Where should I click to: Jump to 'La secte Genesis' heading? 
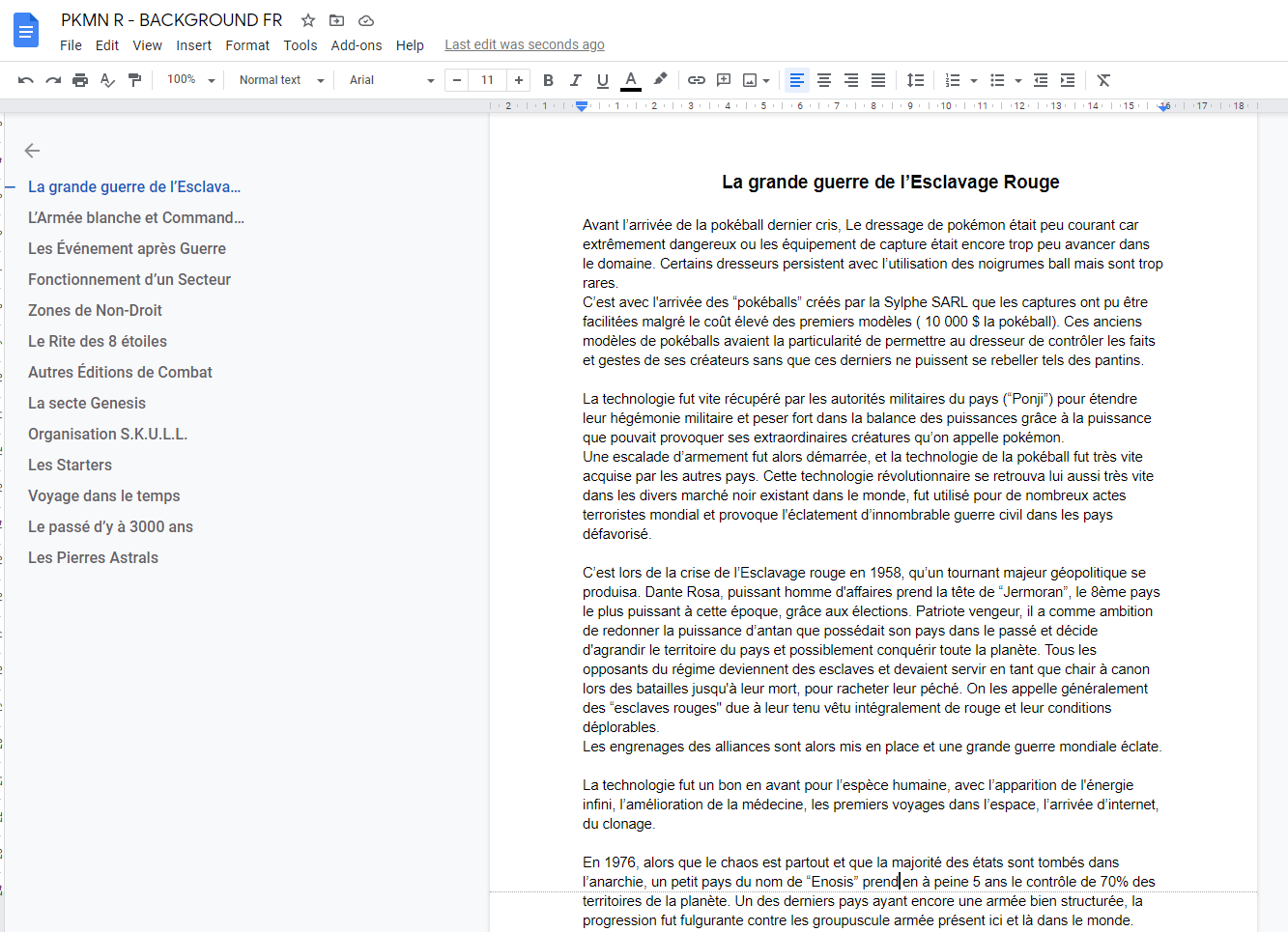(x=87, y=403)
